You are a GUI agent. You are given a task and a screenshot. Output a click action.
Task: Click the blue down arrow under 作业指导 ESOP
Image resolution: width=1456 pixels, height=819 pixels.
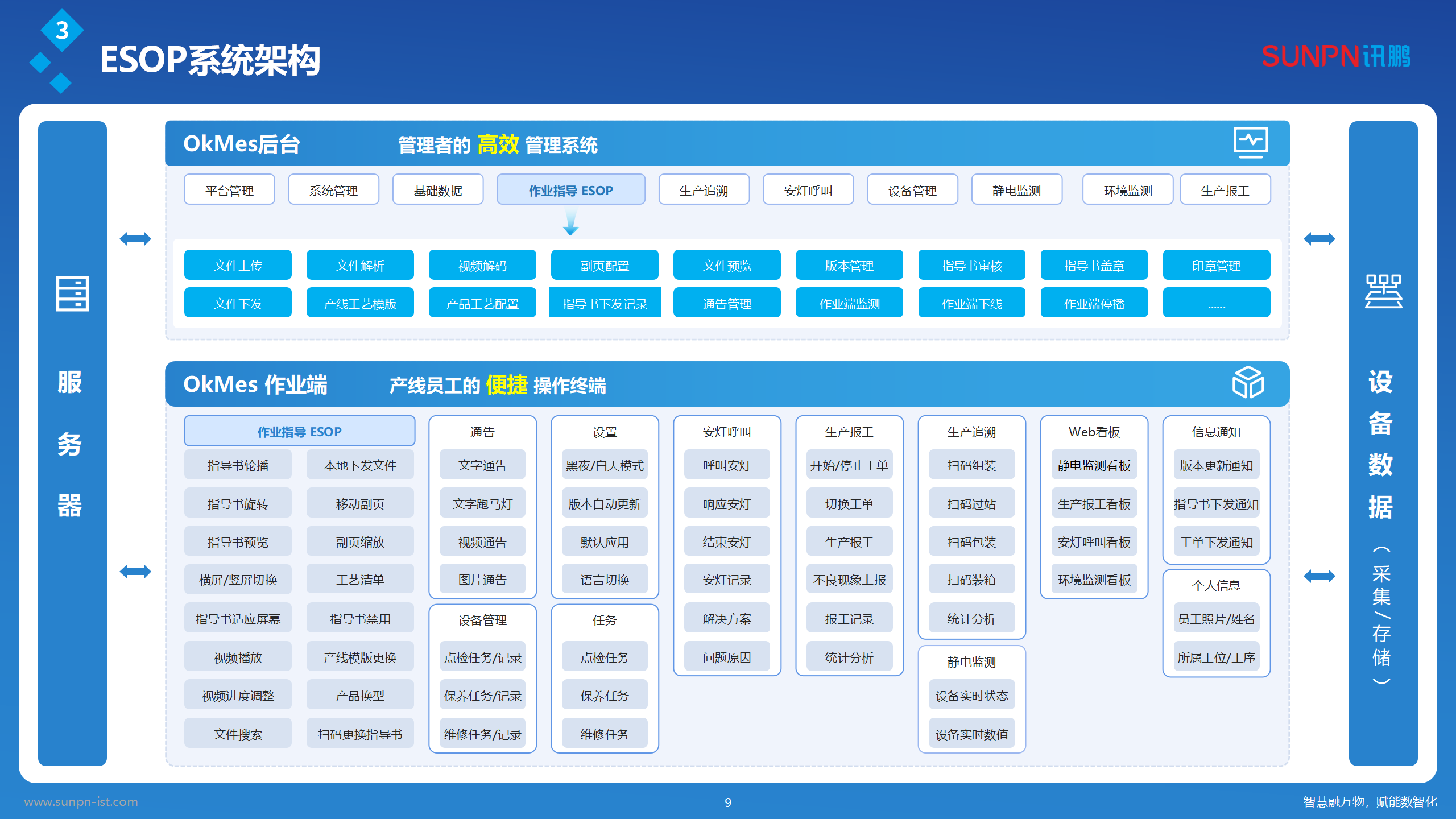[570, 227]
